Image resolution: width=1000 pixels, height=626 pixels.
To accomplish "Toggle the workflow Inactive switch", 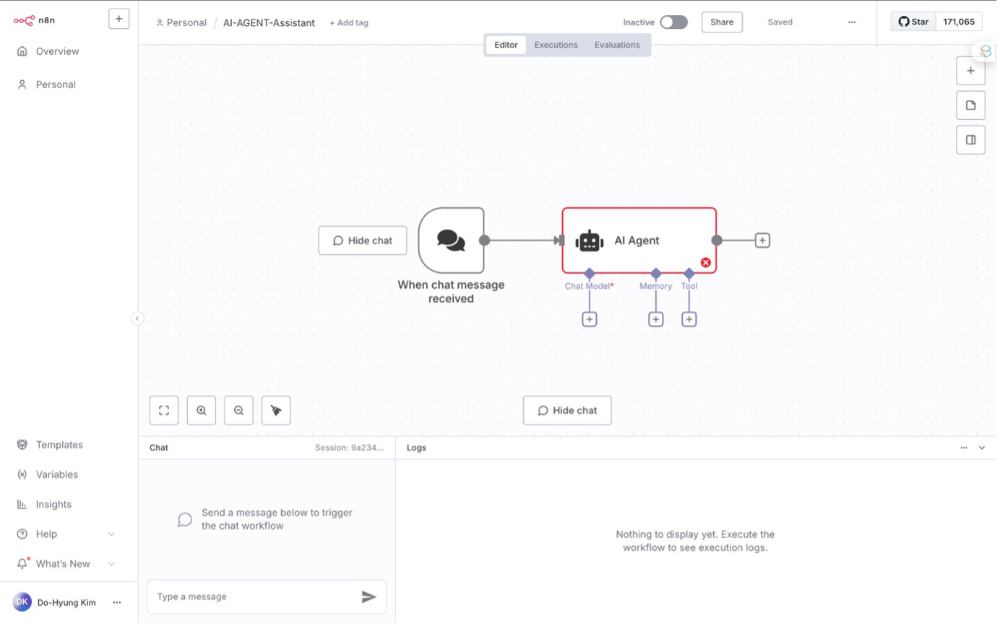I will point(673,22).
